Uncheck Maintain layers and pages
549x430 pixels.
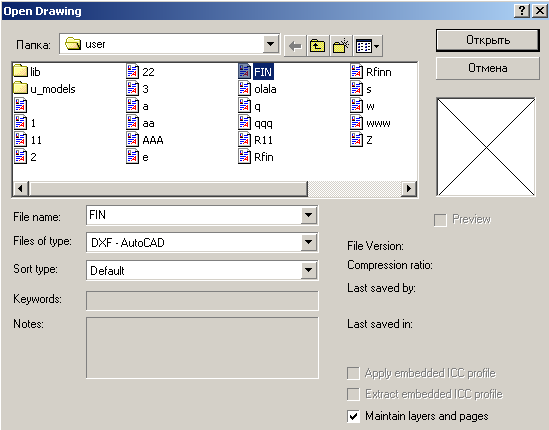pyautogui.click(x=353, y=416)
